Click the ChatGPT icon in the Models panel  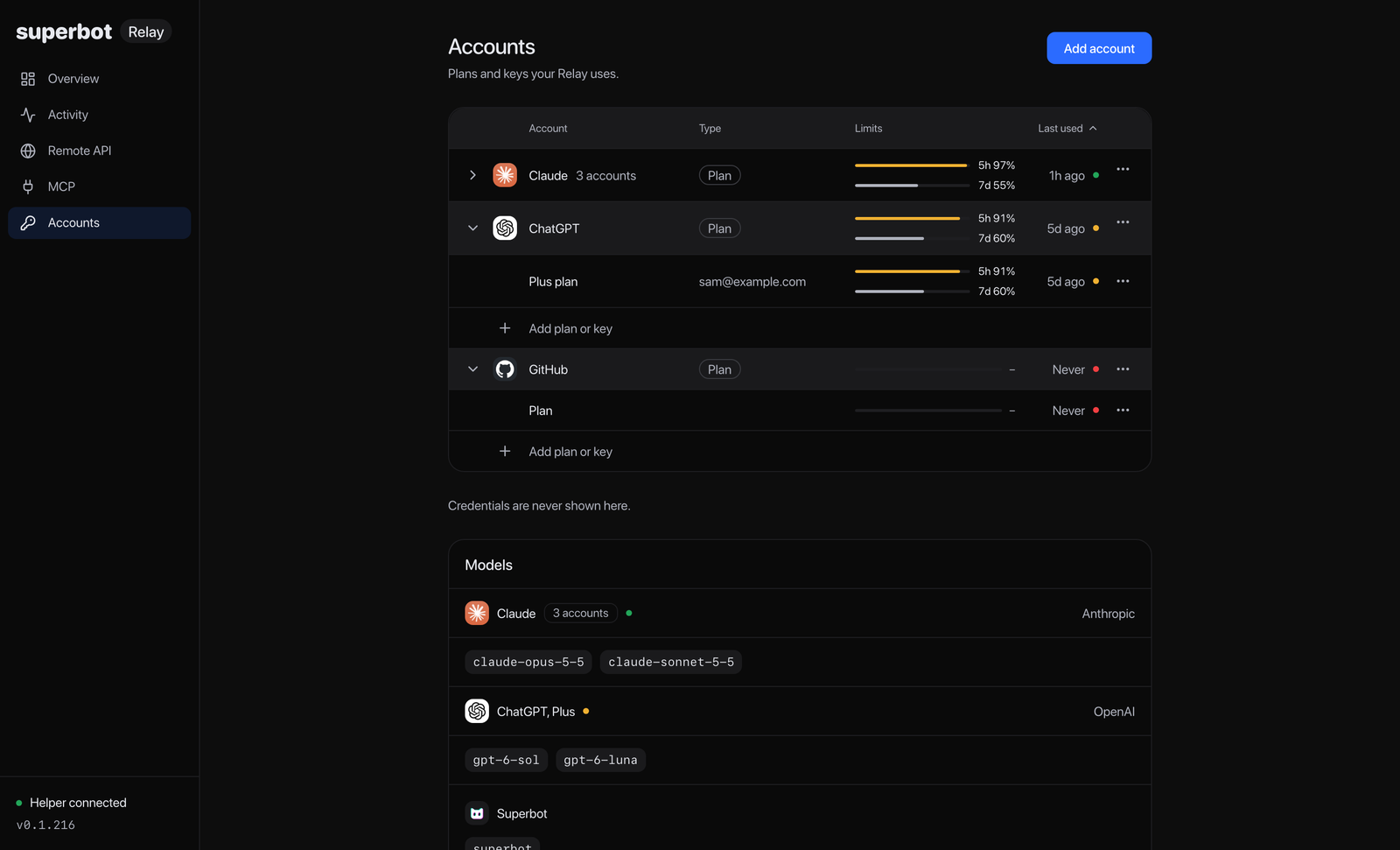click(x=477, y=711)
